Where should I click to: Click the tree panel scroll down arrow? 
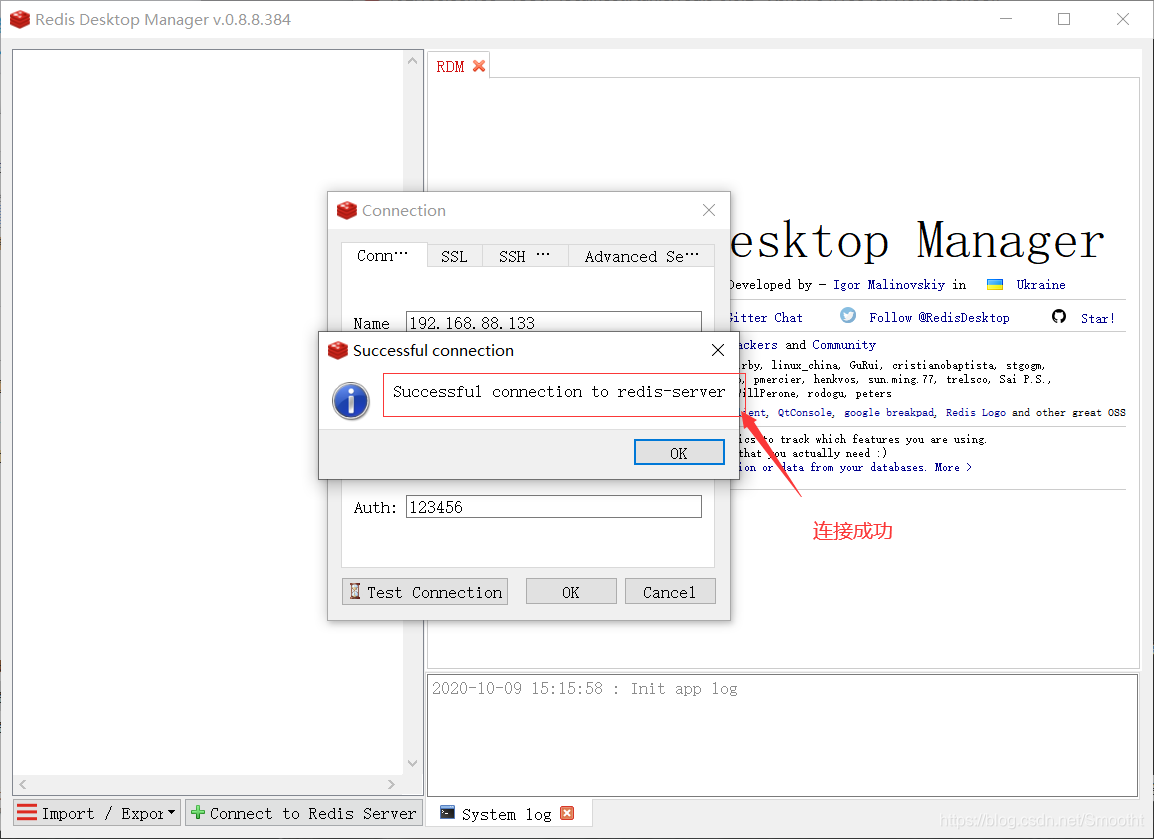412,763
